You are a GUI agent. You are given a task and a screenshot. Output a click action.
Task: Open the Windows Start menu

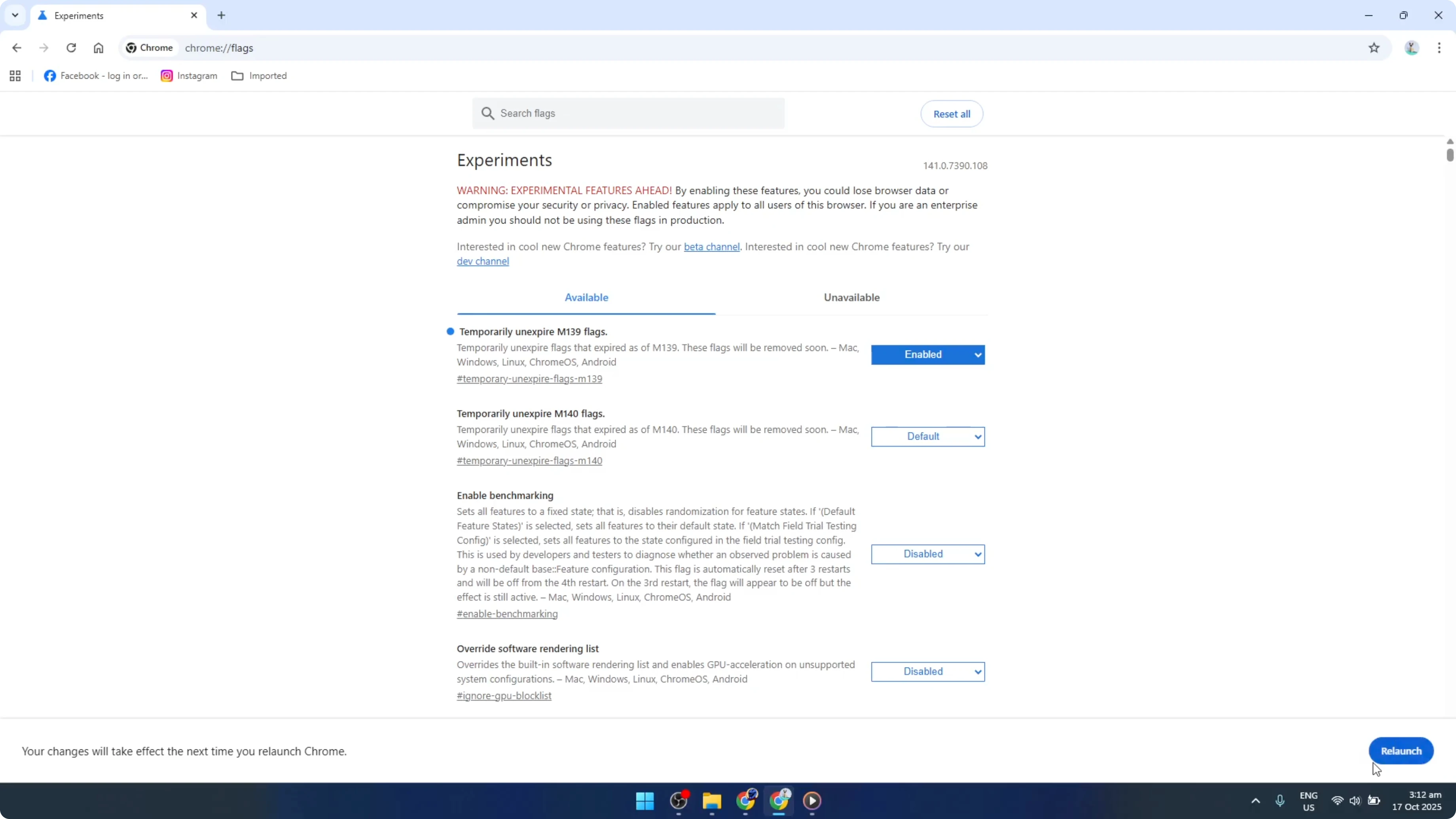(x=645, y=801)
